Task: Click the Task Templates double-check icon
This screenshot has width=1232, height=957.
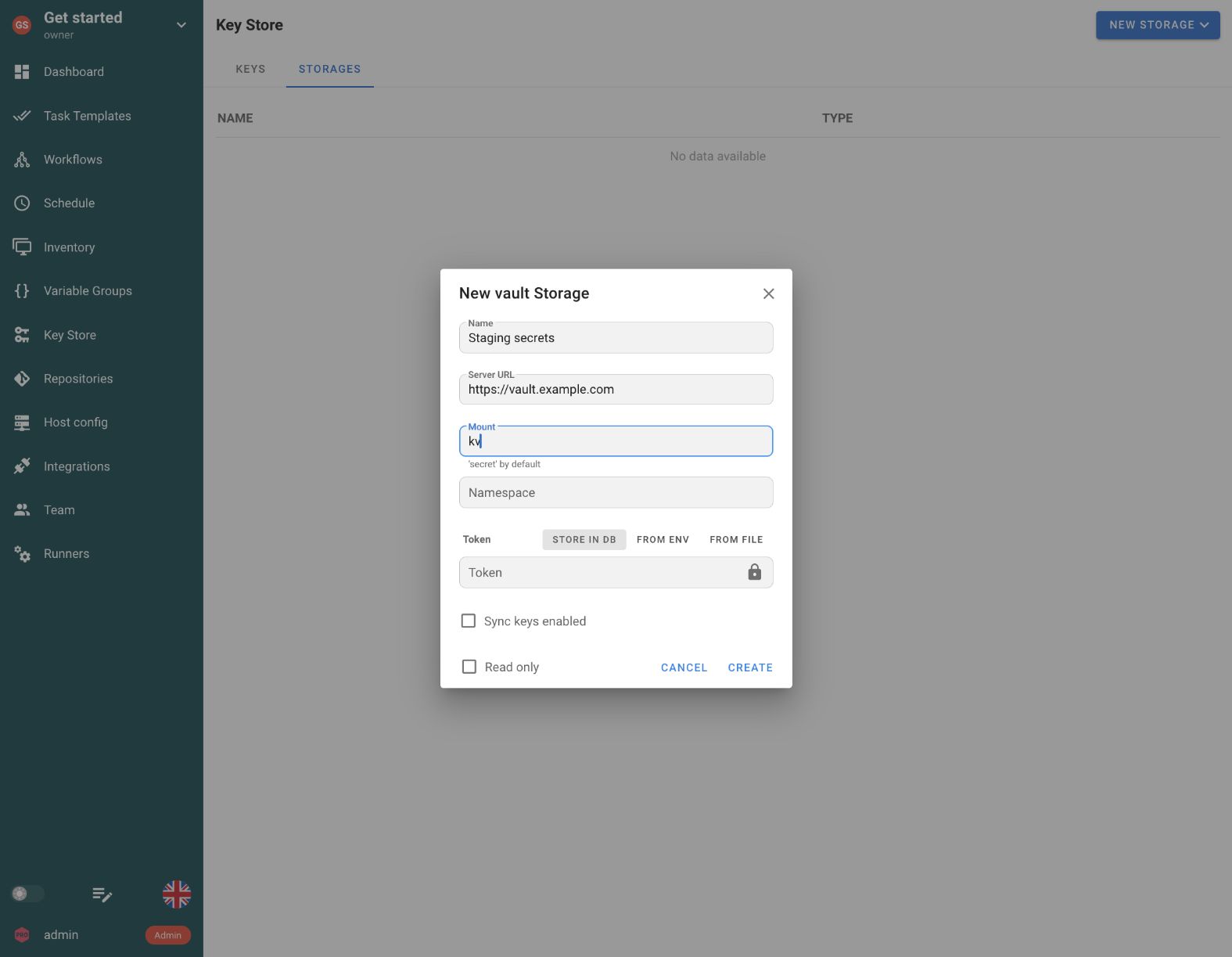Action: pyautogui.click(x=22, y=116)
